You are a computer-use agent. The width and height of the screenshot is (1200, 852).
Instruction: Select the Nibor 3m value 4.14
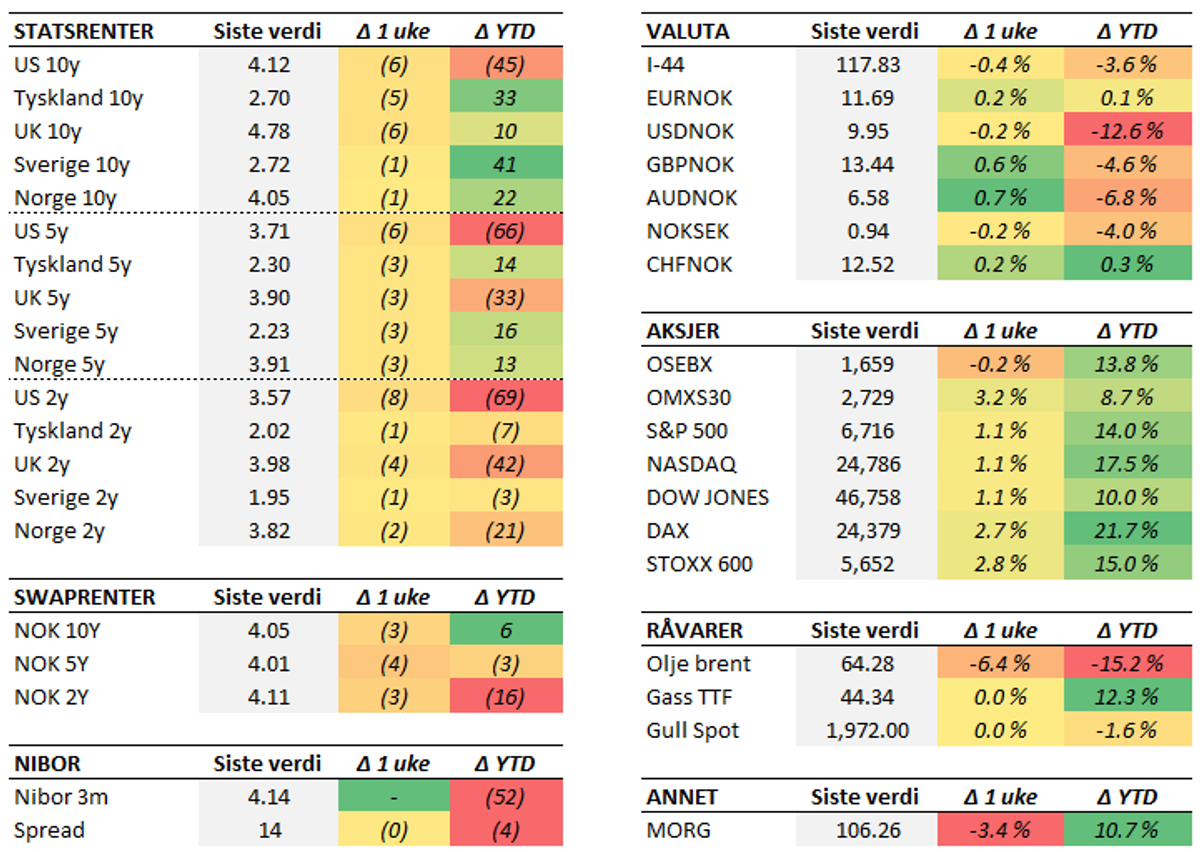coord(267,797)
